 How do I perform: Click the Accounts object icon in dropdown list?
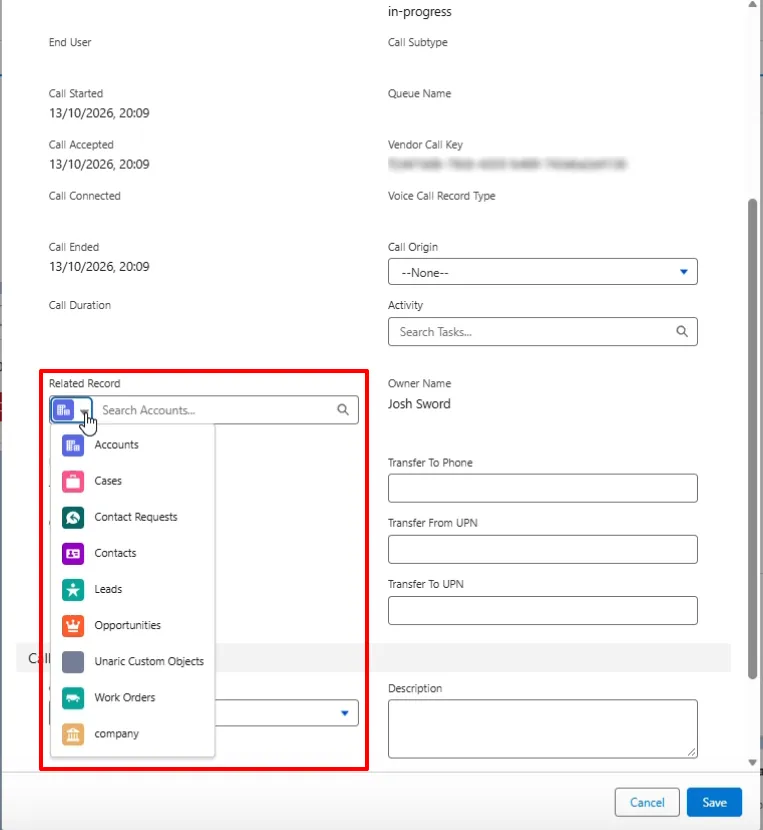click(x=73, y=445)
